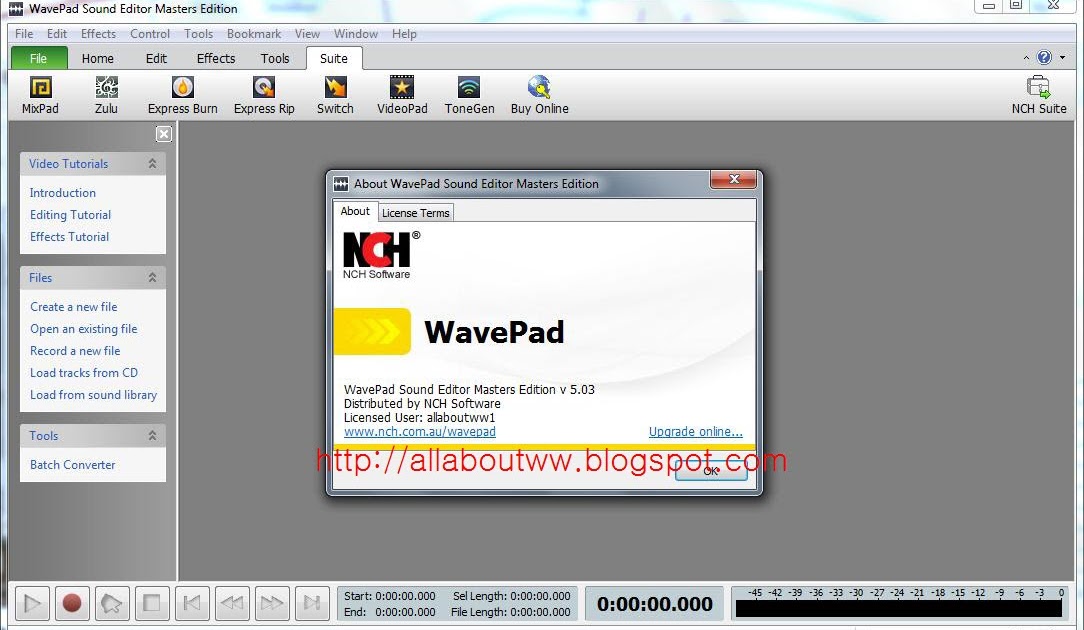Screen dimensions: 1084x630
Task: Click the Upgrade online link
Action: coord(695,432)
